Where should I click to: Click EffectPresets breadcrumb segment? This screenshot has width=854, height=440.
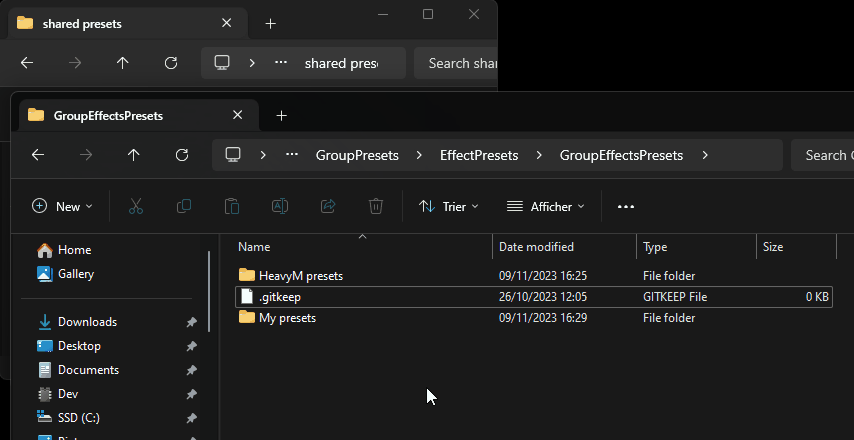(479, 155)
